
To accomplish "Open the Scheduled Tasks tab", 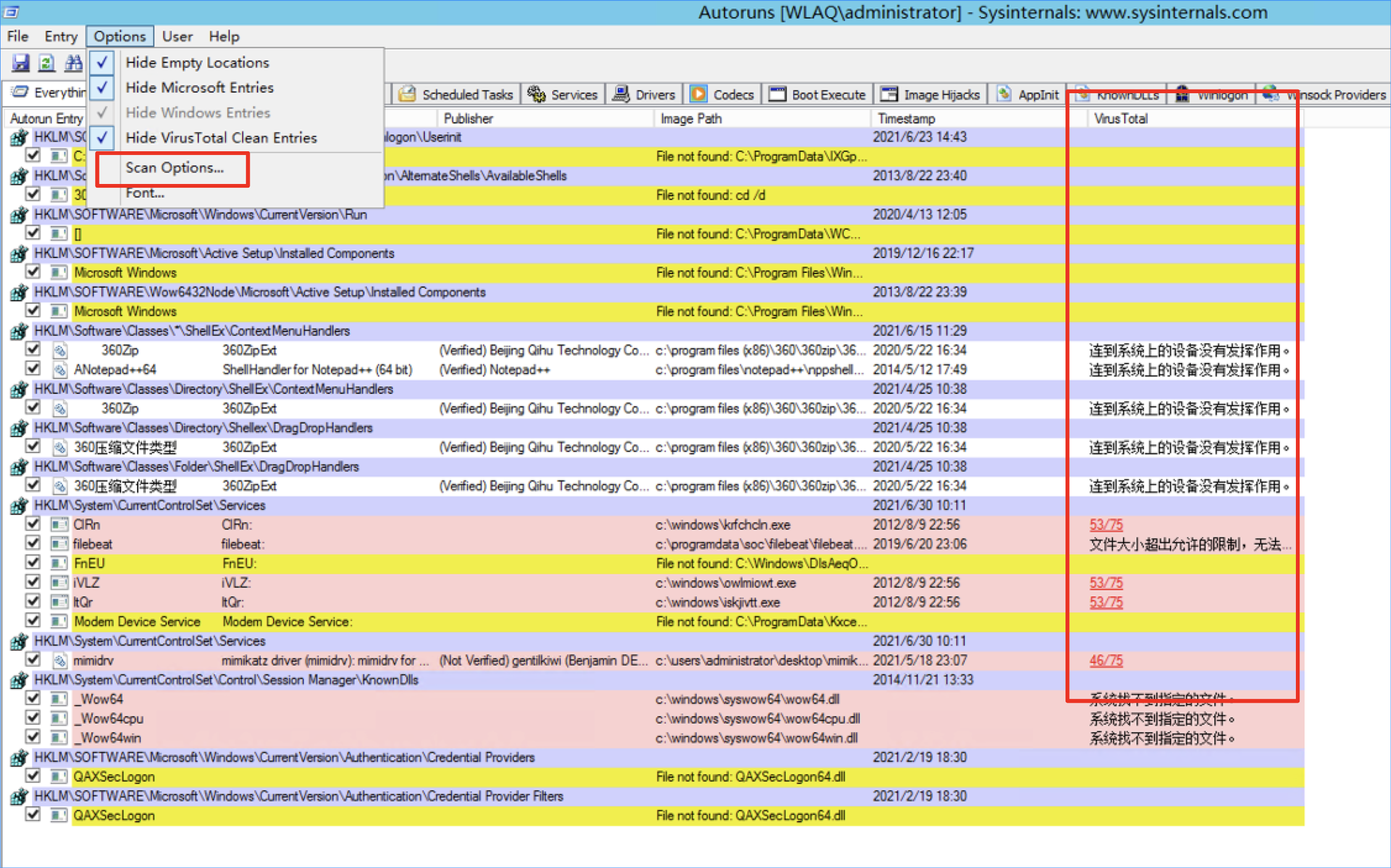I will pos(456,94).
